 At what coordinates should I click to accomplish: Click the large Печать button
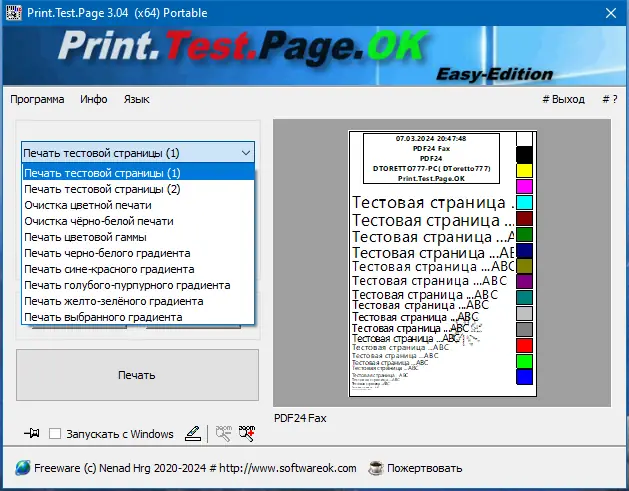coord(137,375)
